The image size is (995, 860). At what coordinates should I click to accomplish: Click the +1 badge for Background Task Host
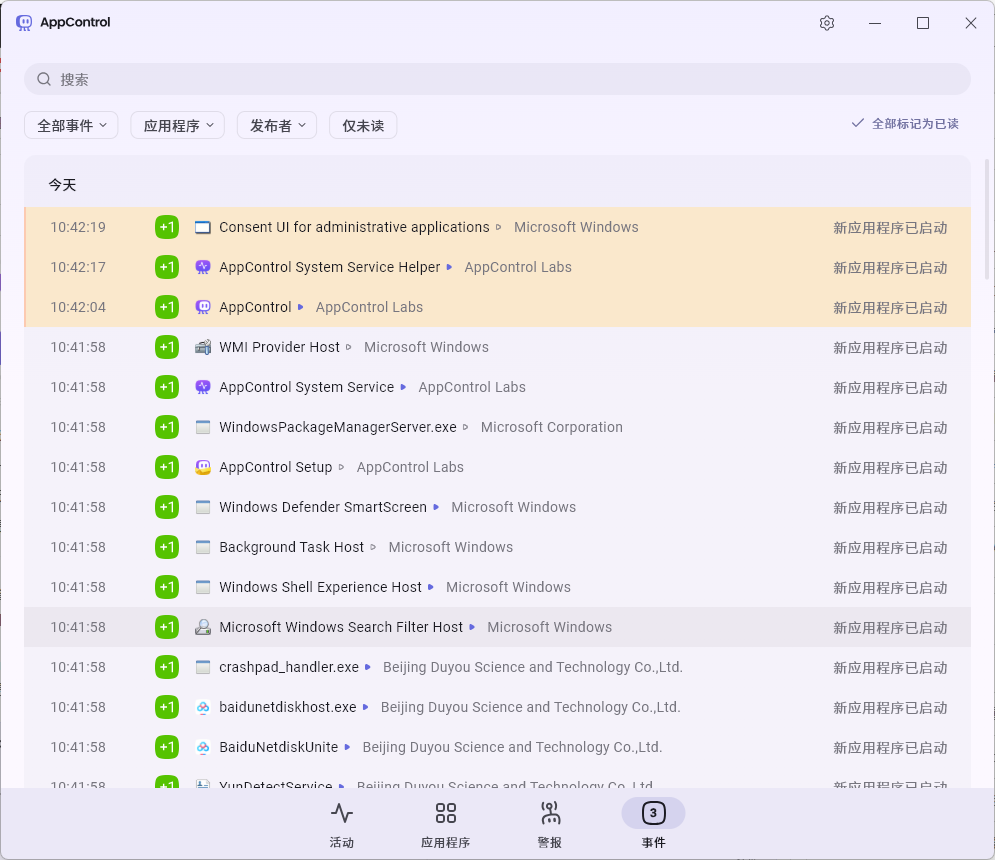tap(167, 547)
